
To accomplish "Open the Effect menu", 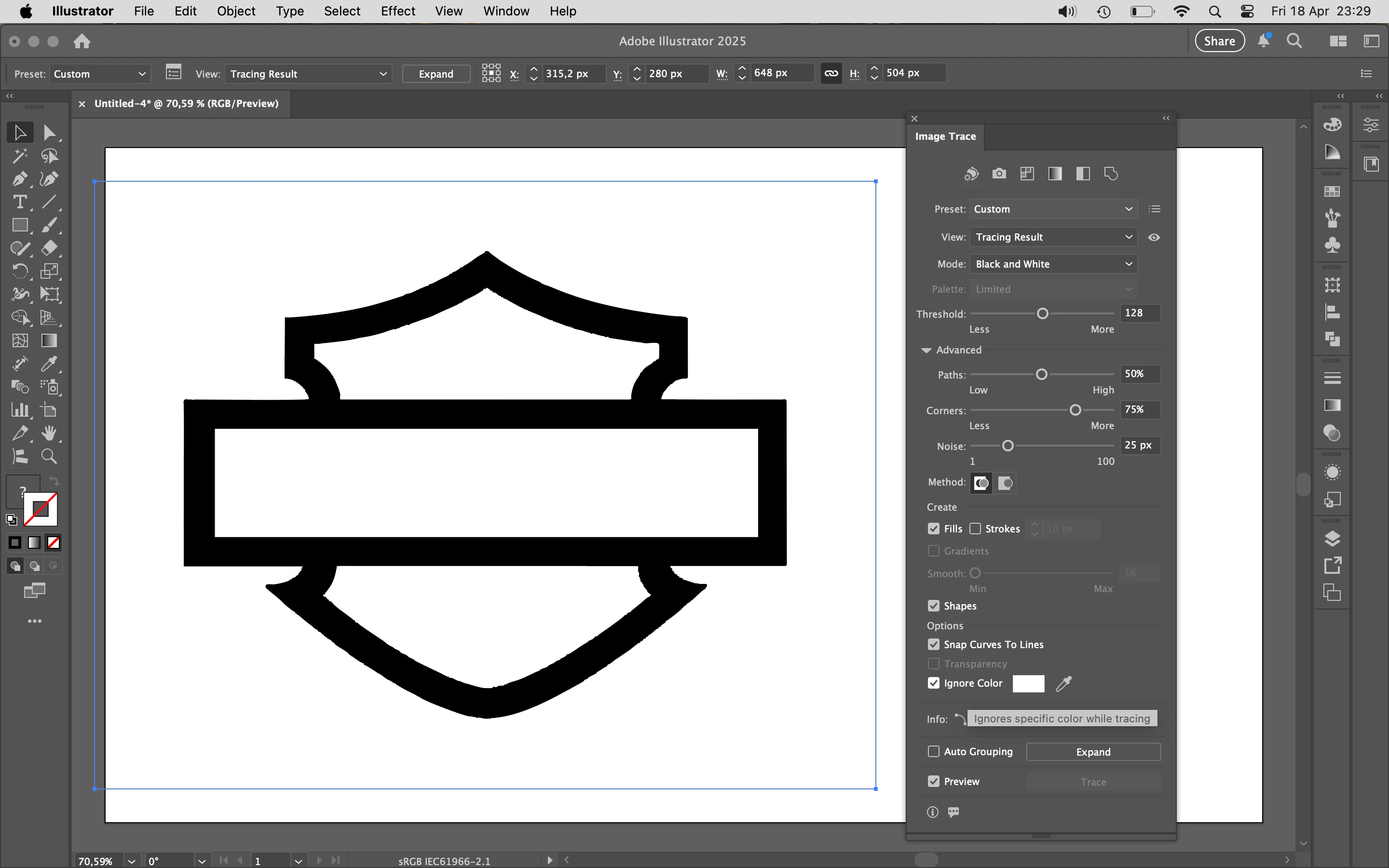I will point(398,11).
